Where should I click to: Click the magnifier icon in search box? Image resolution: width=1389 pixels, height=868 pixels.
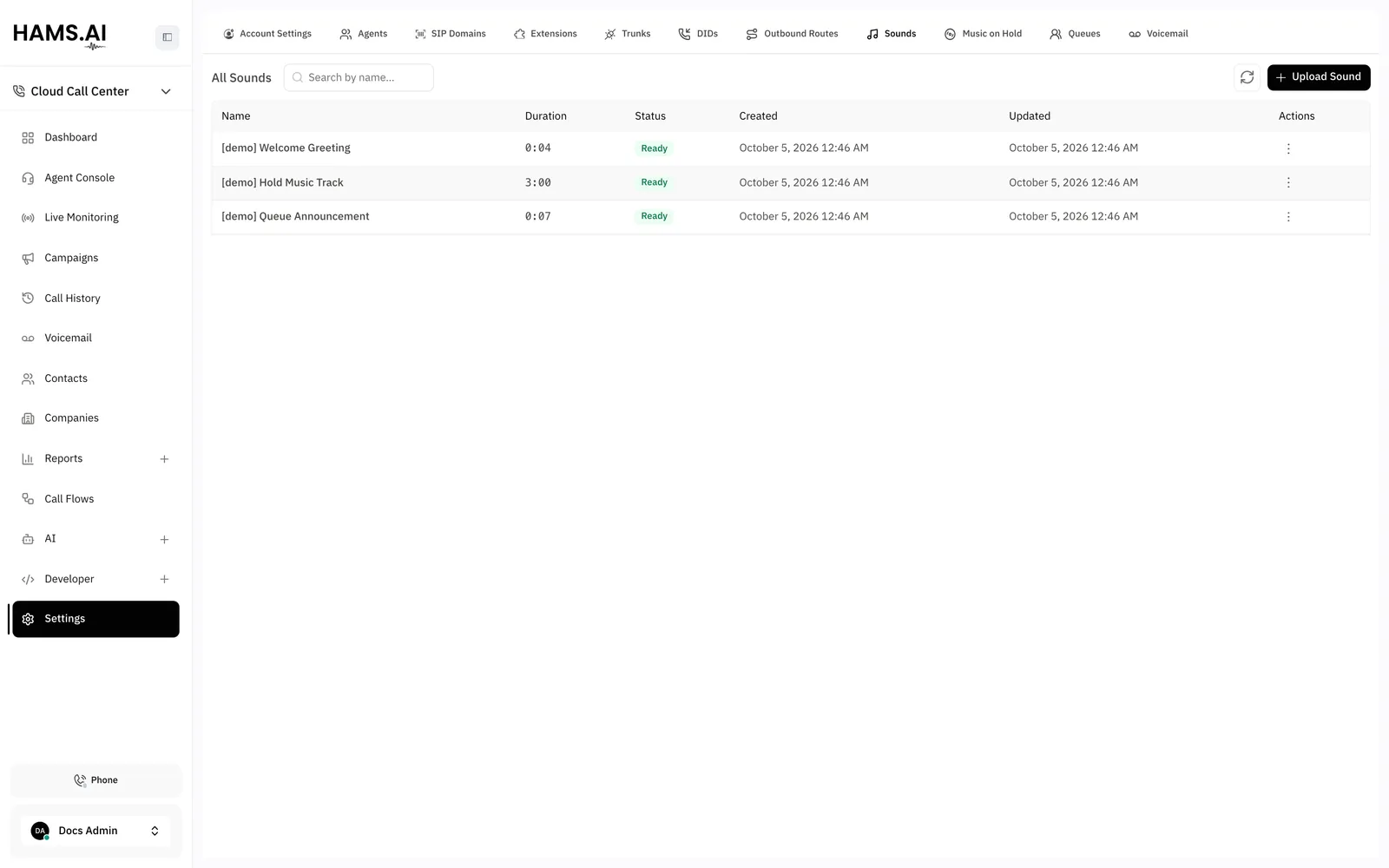(x=298, y=77)
